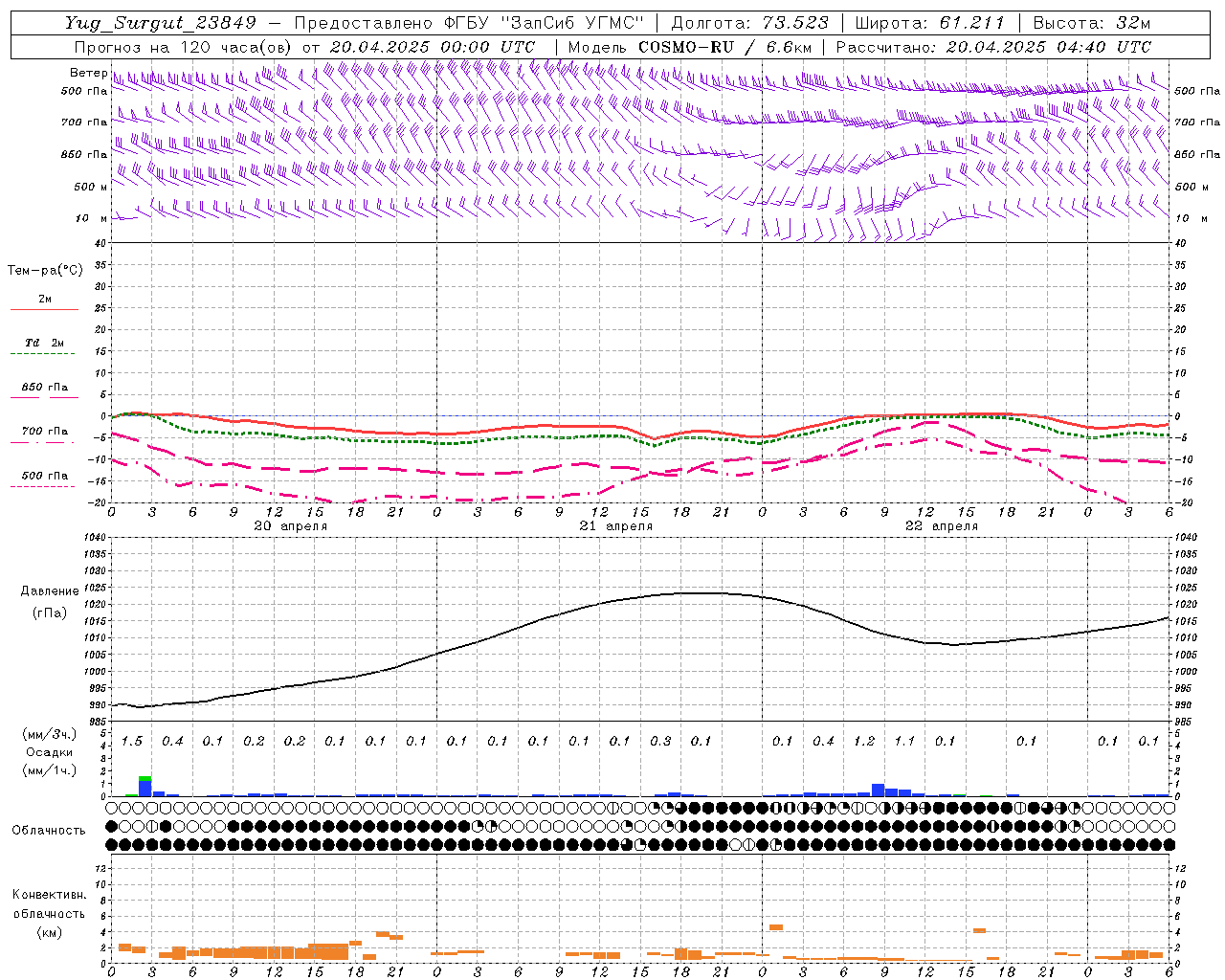Click the 'Давление' pressure panel label
1225x980 pixels.
(x=50, y=591)
